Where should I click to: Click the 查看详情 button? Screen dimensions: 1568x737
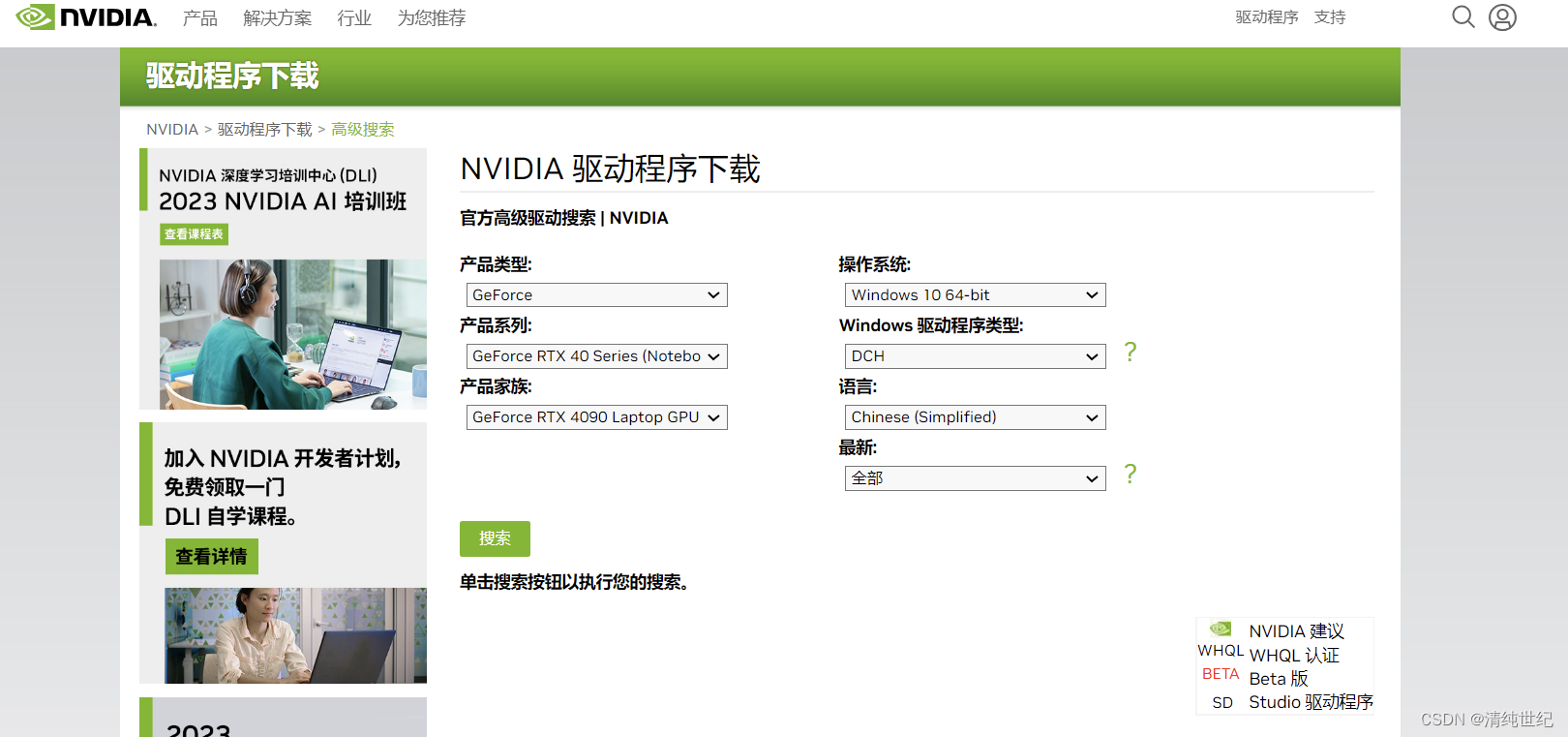click(211, 557)
